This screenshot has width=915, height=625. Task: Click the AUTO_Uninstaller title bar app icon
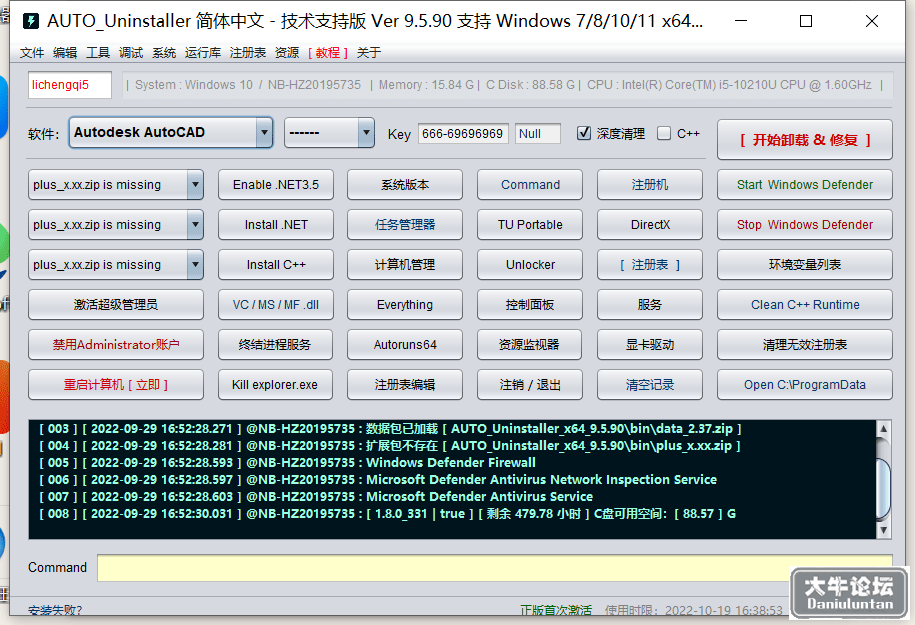(30, 22)
